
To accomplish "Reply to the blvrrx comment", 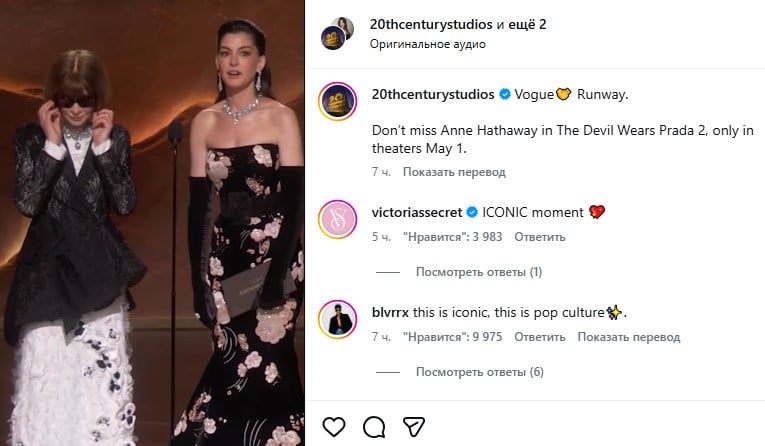I will coord(540,337).
